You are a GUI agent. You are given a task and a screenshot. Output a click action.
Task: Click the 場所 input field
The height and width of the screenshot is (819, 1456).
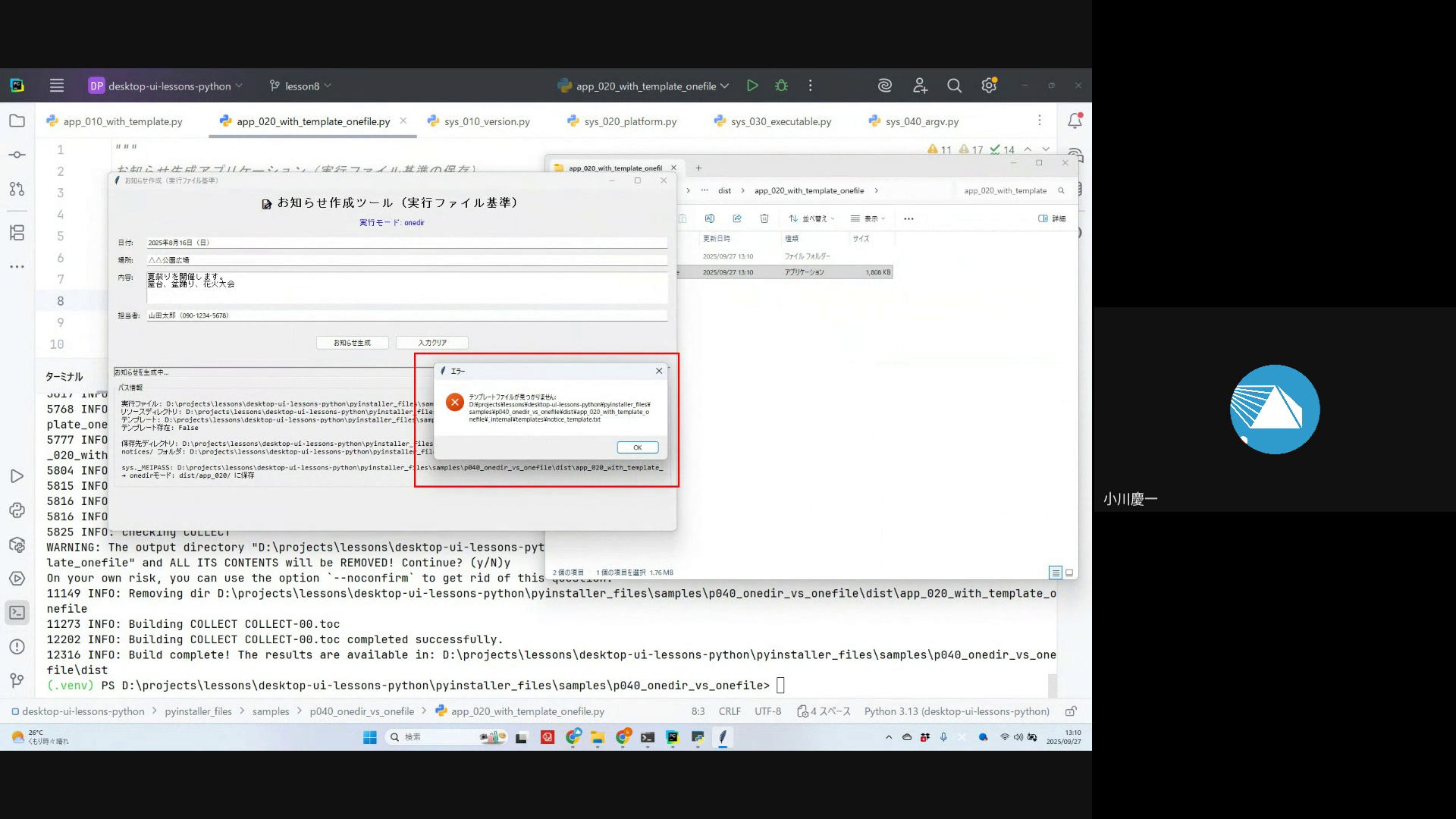point(406,260)
